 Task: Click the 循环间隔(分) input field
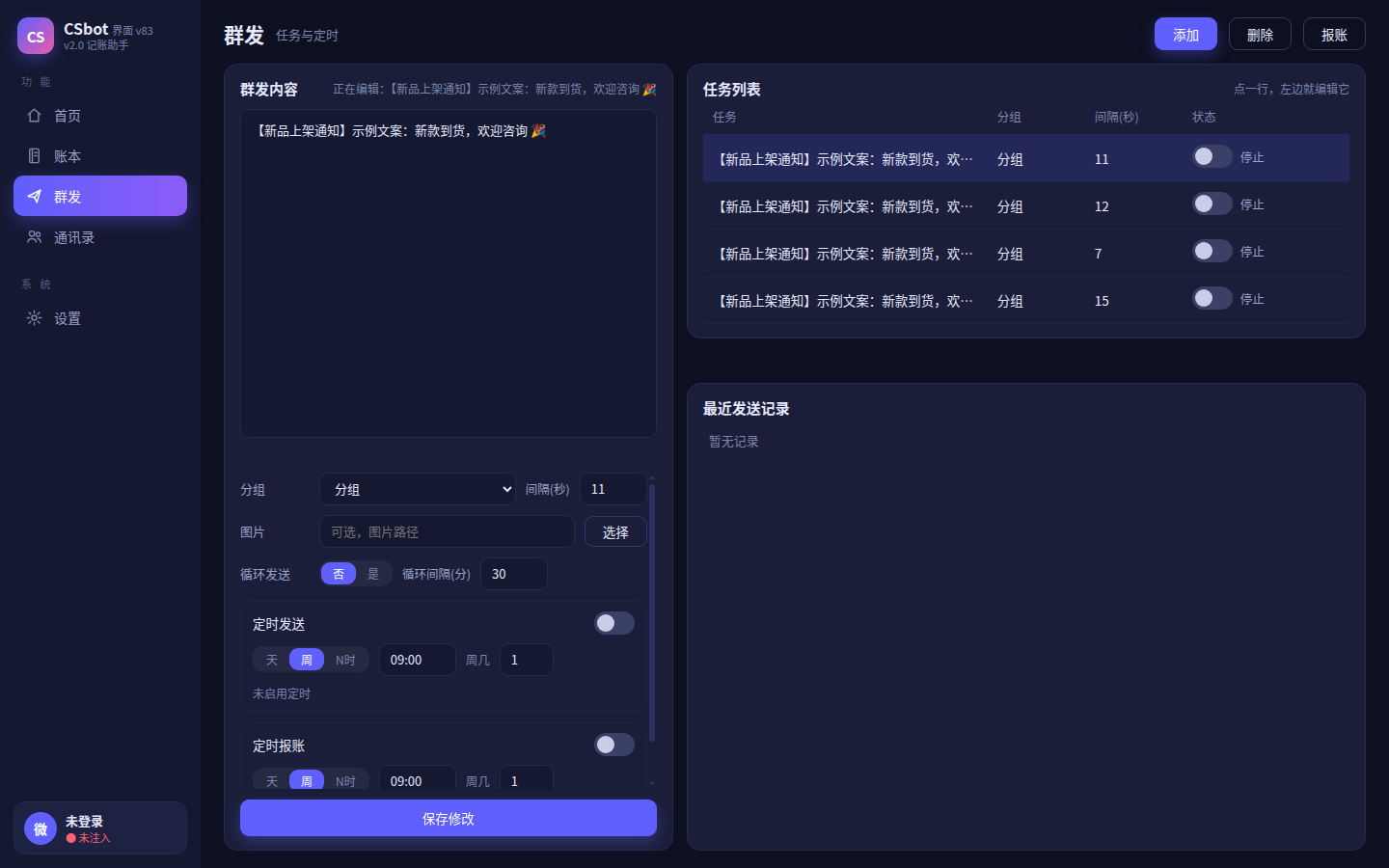514,574
